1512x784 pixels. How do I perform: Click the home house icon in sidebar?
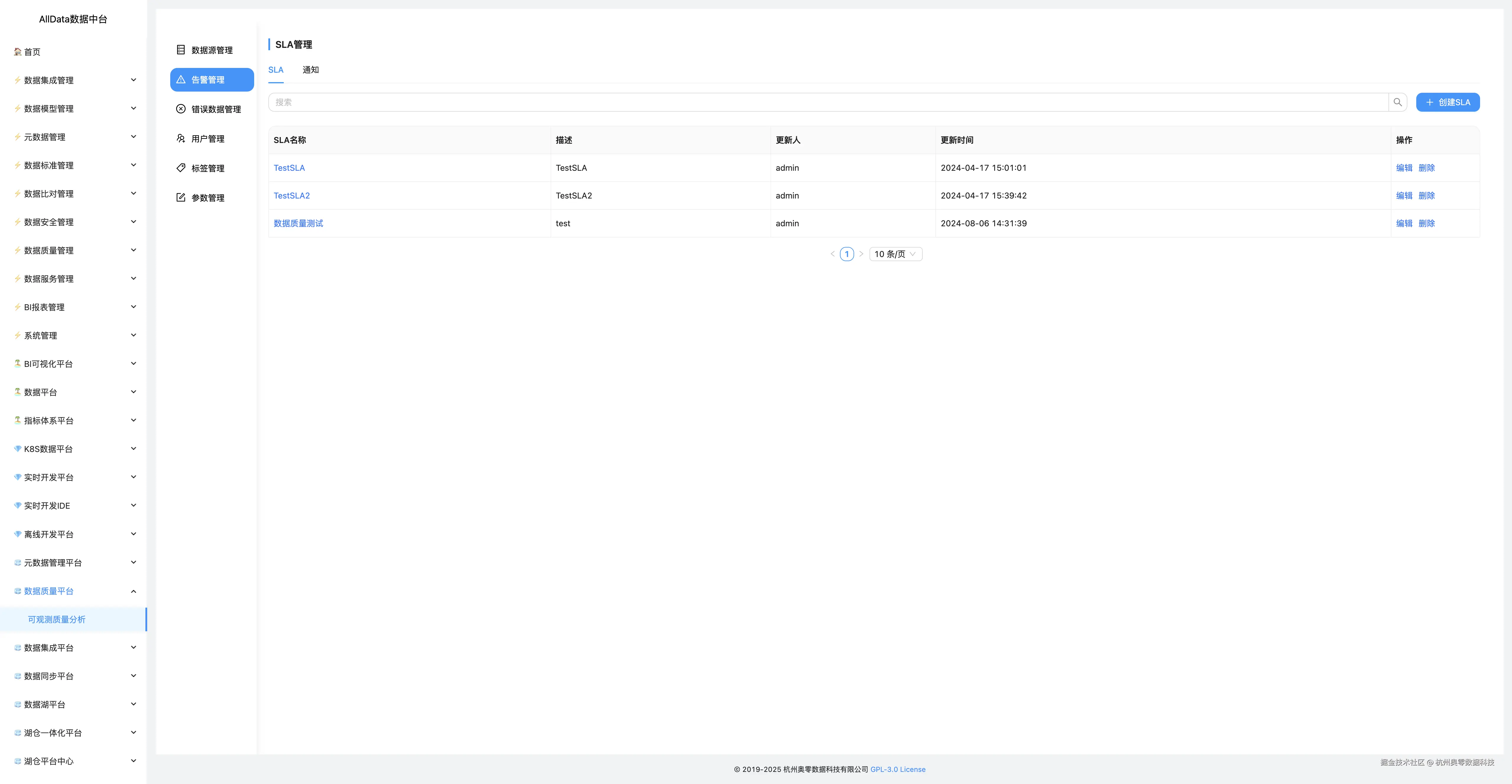pyautogui.click(x=18, y=52)
